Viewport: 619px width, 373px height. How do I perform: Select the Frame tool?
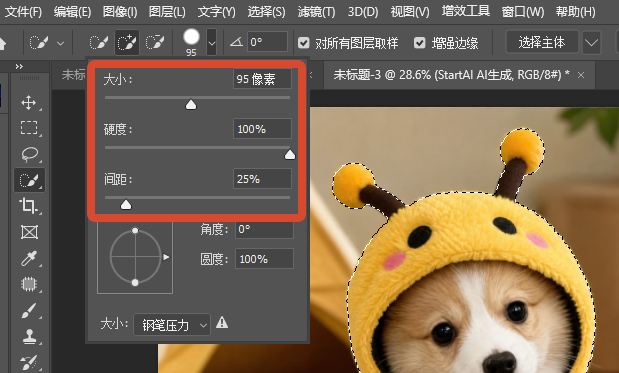click(30, 232)
